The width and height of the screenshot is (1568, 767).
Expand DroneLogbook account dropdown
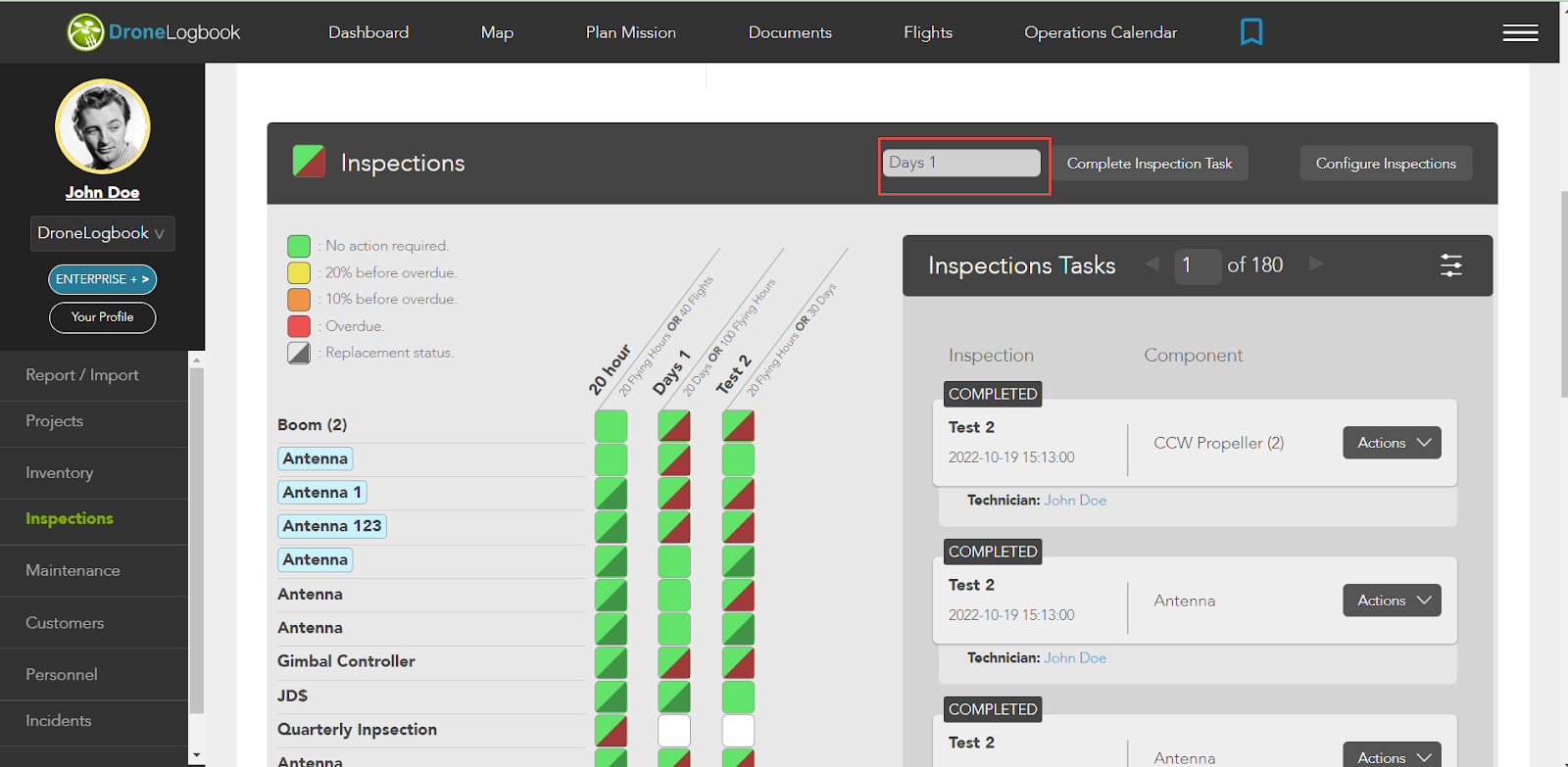pyautogui.click(x=102, y=233)
